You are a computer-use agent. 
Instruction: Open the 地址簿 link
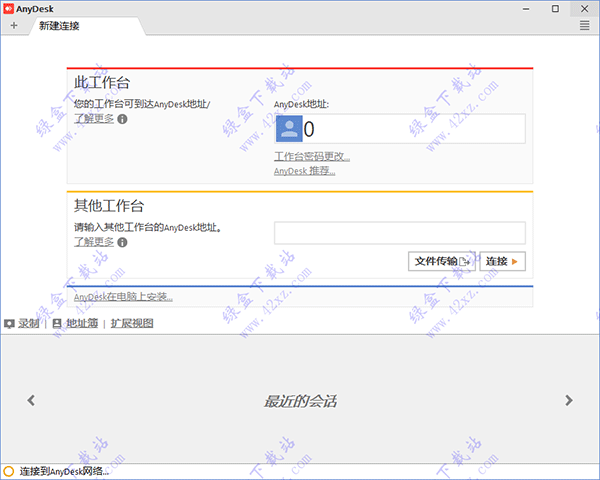click(x=82, y=323)
